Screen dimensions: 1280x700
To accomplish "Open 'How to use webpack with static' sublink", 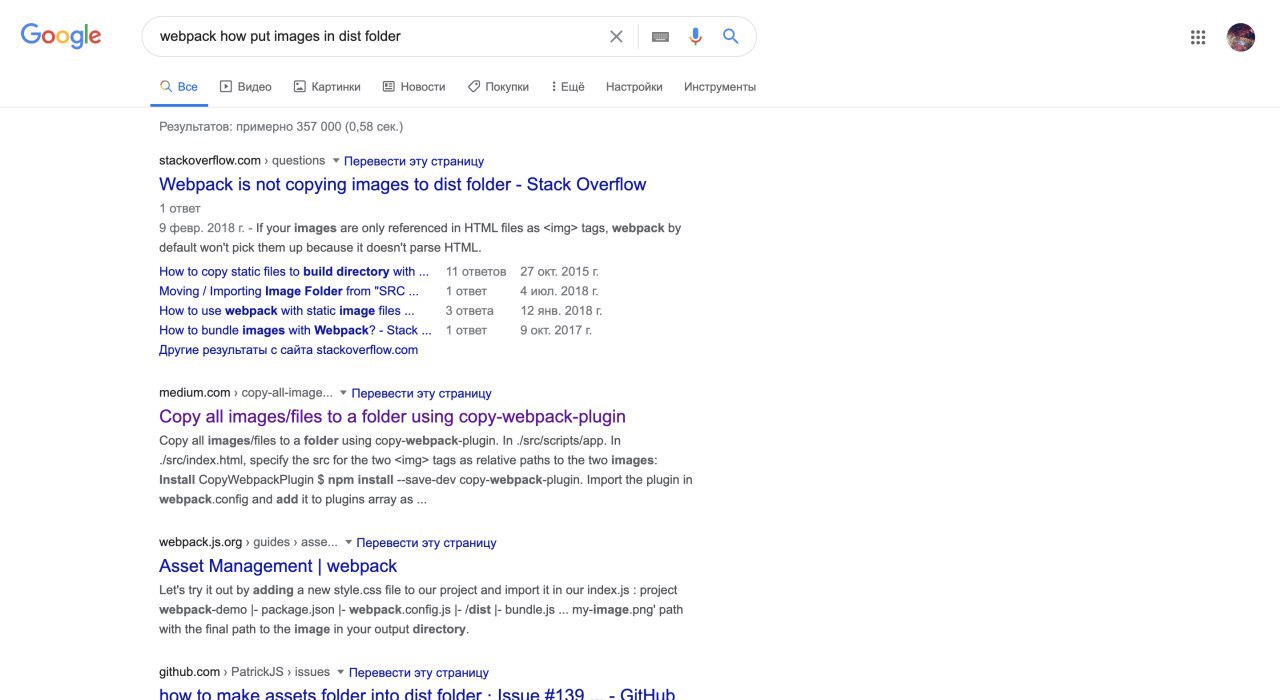I will pos(287,311).
